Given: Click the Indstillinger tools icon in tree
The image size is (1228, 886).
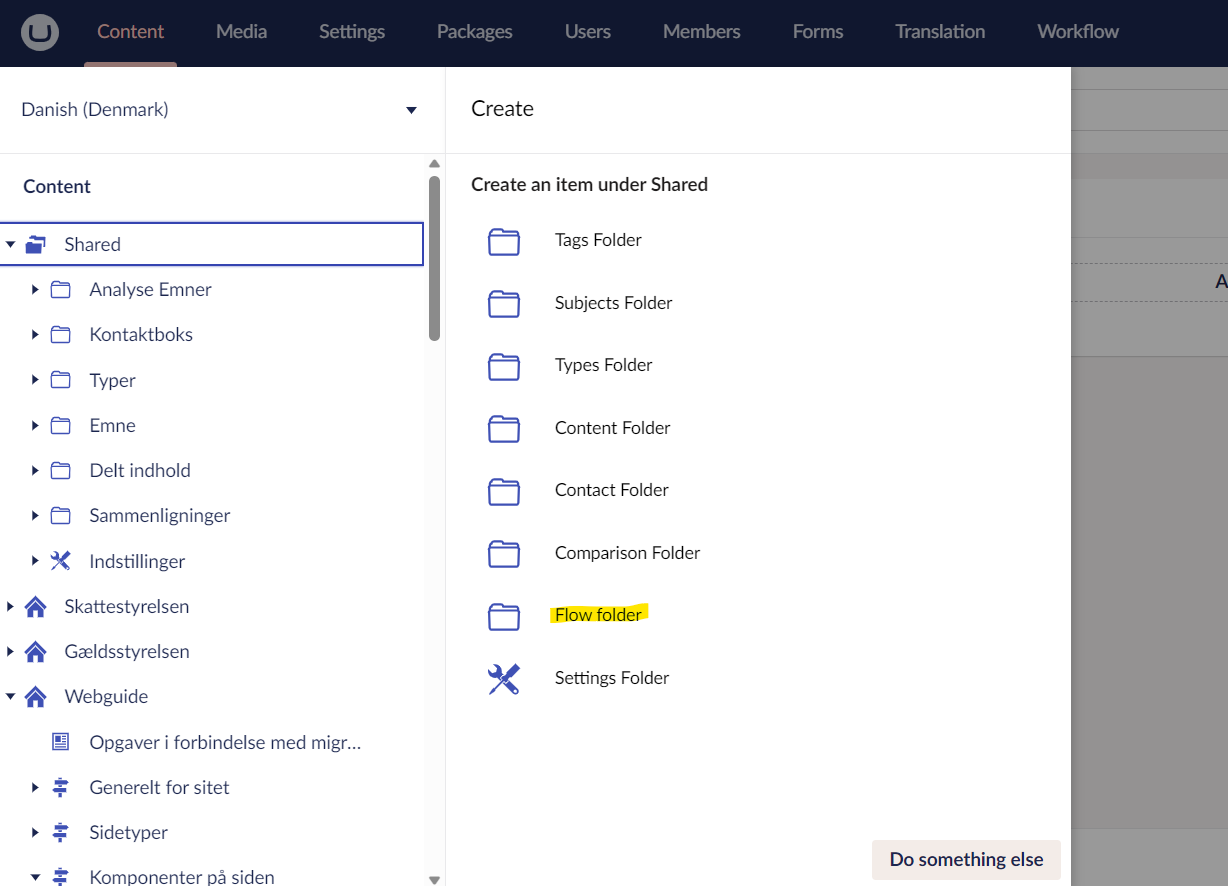Looking at the screenshot, I should pos(61,561).
